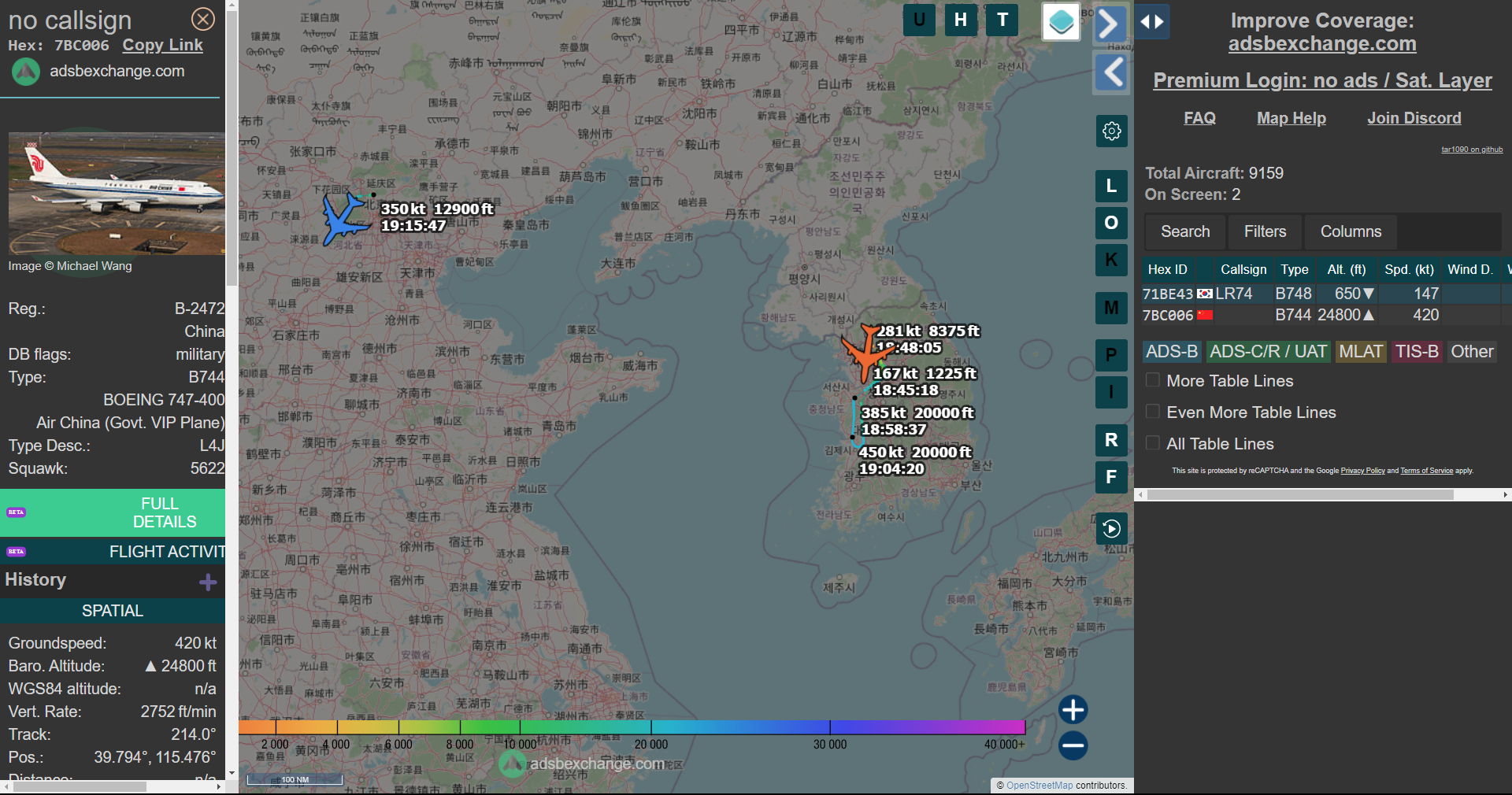This screenshot has width=1512, height=795.
Task: Select the blue aircraft icon near Beijing
Action: click(346, 220)
